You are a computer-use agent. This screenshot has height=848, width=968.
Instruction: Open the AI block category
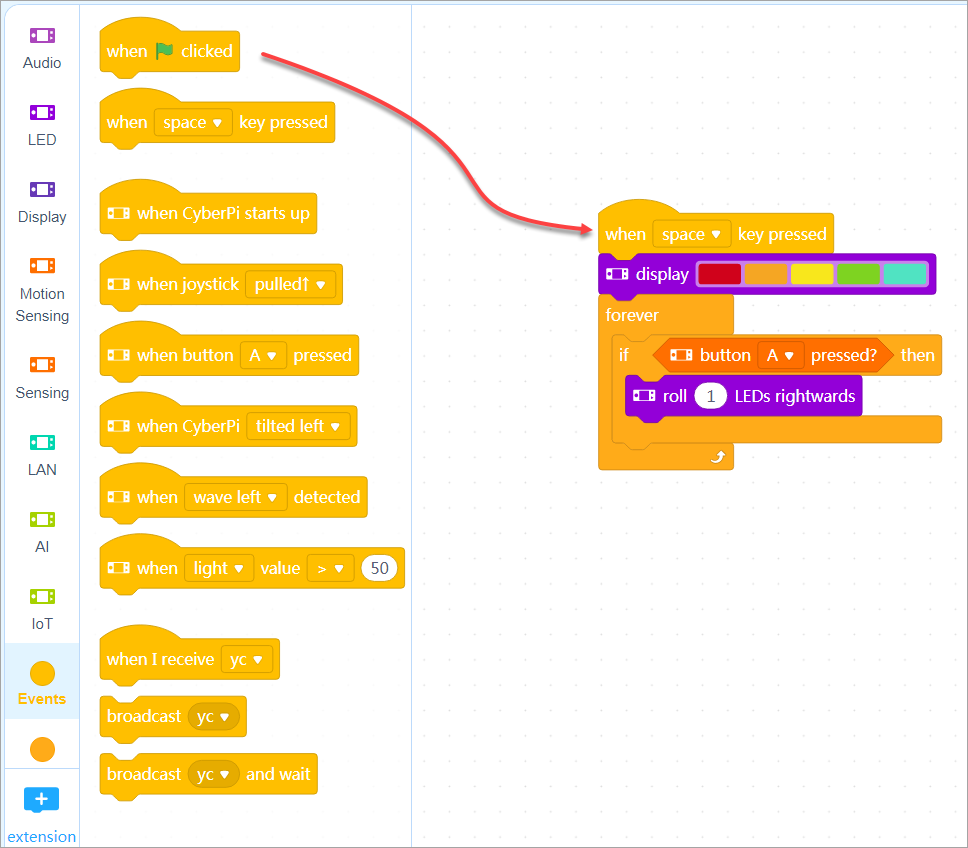pos(42,532)
